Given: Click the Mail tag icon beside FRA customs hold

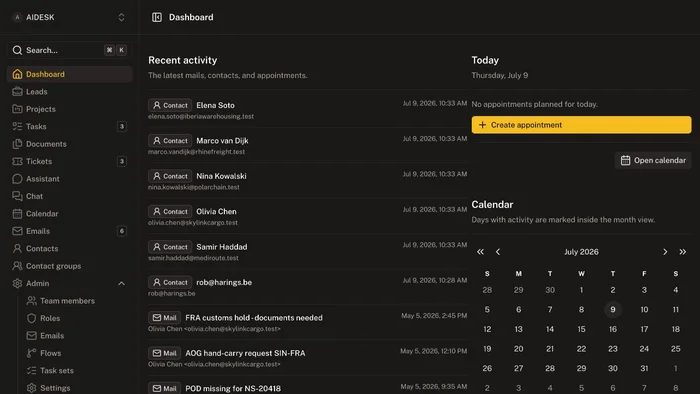Looking at the screenshot, I should [x=157, y=318].
